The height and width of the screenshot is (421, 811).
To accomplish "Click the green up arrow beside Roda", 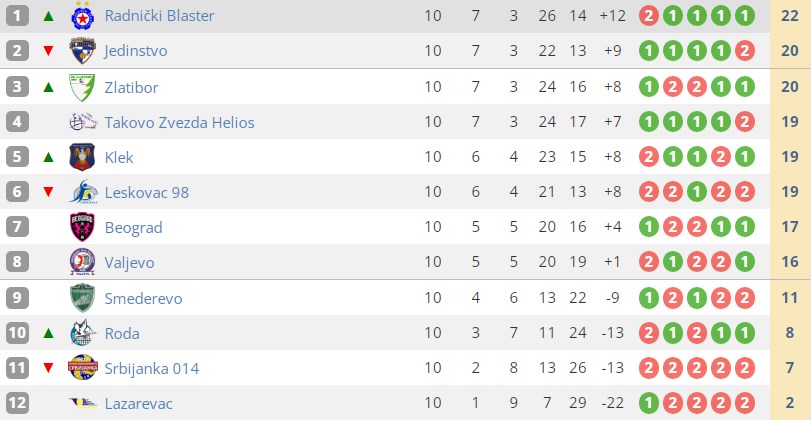I will tap(48, 333).
